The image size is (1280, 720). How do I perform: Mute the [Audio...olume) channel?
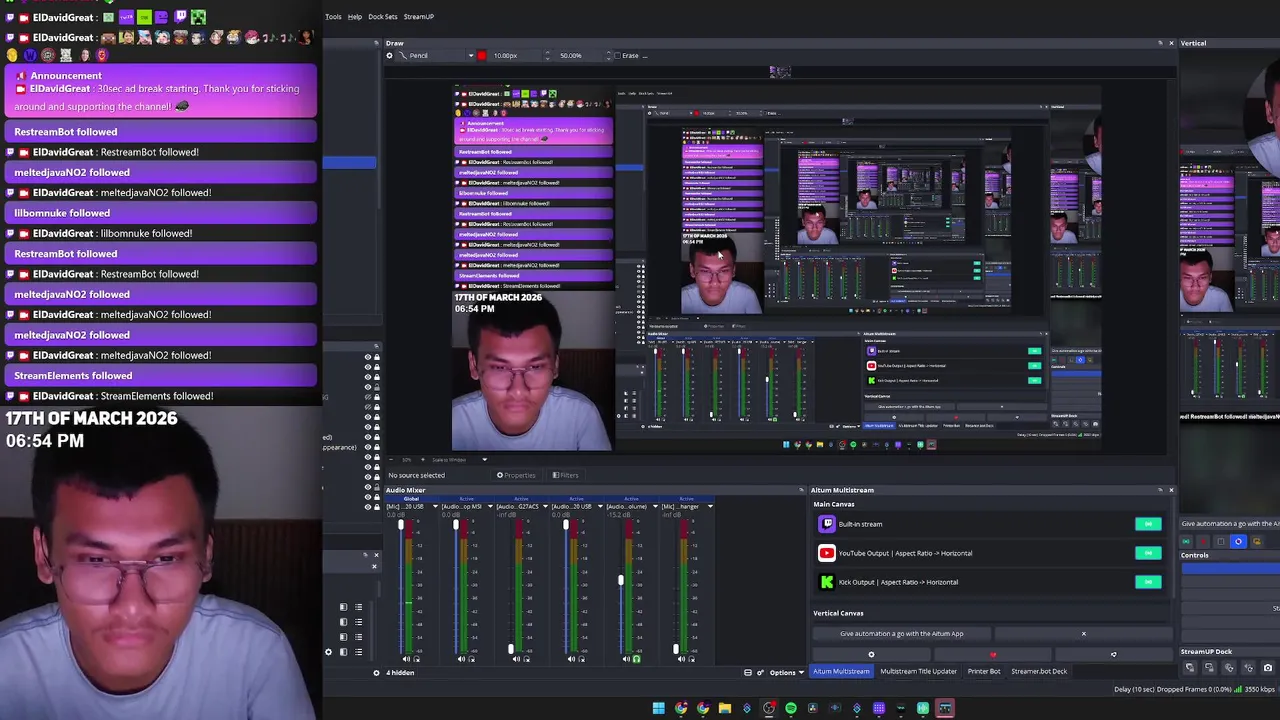coord(626,659)
